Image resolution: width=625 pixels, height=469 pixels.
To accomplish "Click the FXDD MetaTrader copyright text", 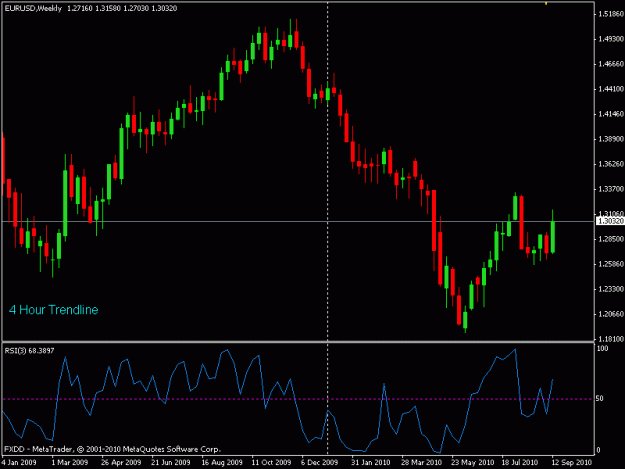I will [x=112, y=449].
